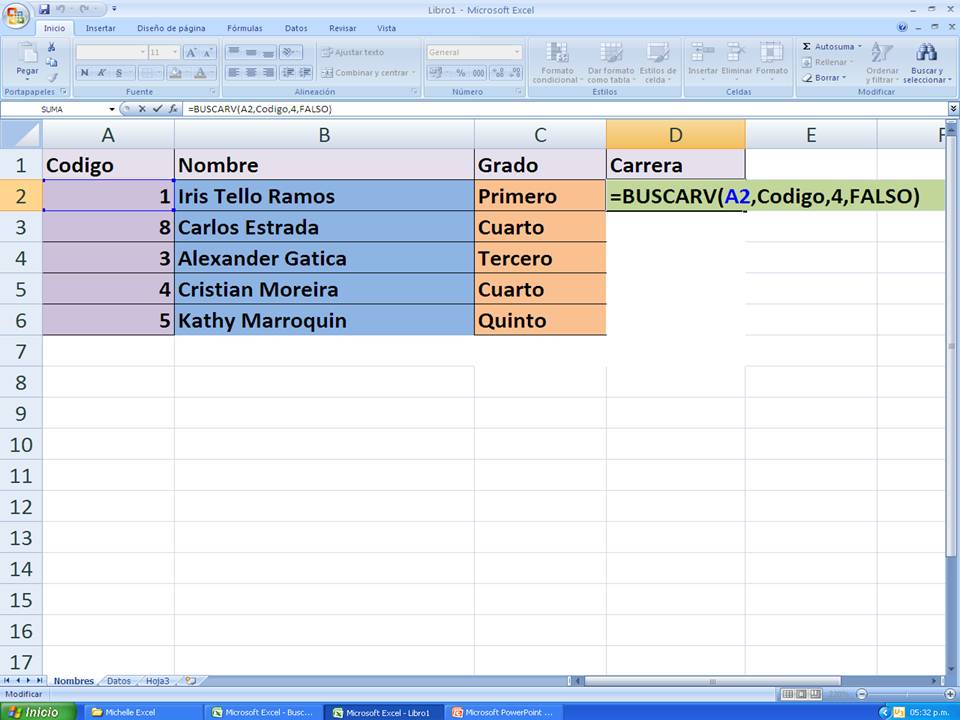Toggle underline formatting with S button
Image resolution: width=960 pixels, height=720 pixels.
pos(118,72)
